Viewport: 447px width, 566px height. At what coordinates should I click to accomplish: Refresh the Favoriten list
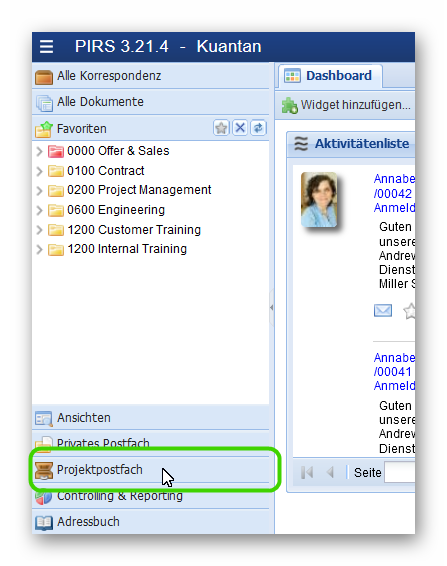tap(258, 128)
